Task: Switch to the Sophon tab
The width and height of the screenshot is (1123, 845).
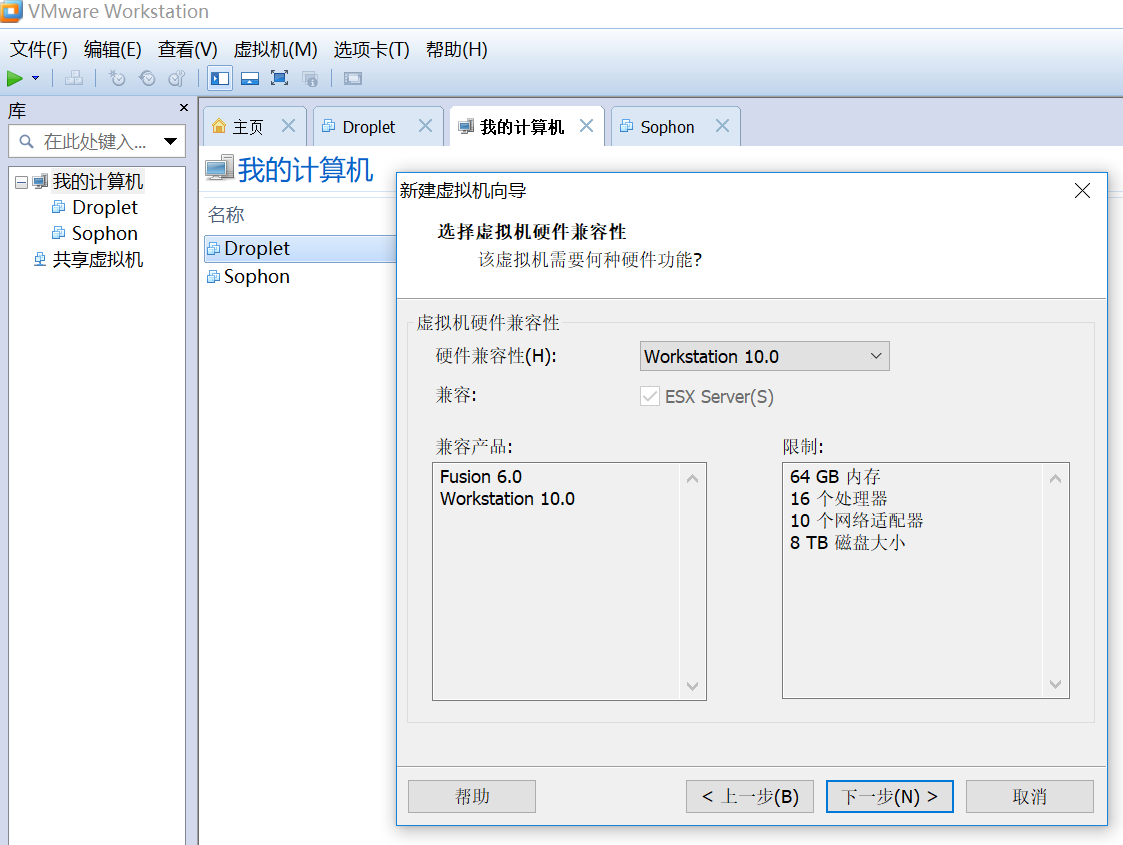Action: (x=667, y=127)
